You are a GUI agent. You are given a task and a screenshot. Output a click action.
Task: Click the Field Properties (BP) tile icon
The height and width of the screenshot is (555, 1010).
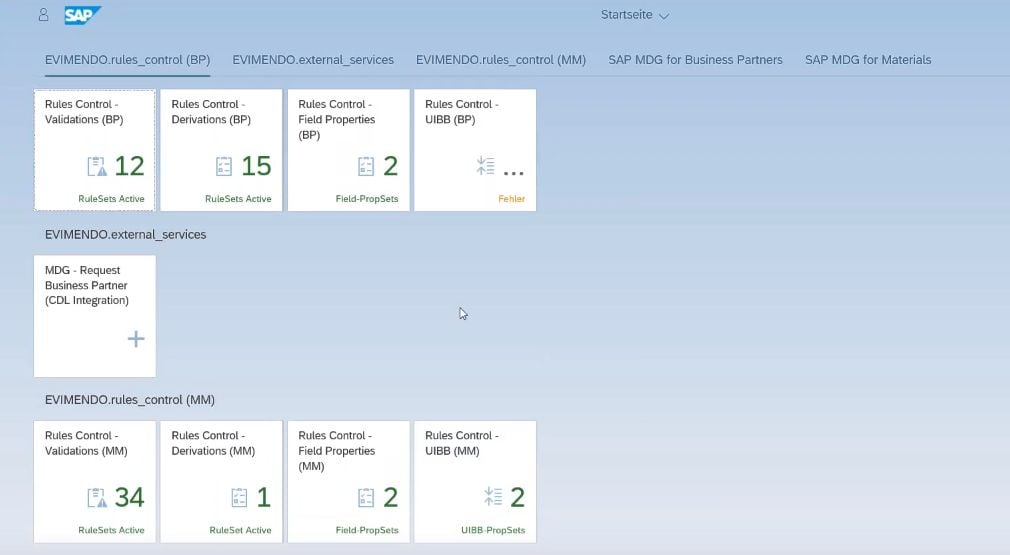click(x=366, y=166)
